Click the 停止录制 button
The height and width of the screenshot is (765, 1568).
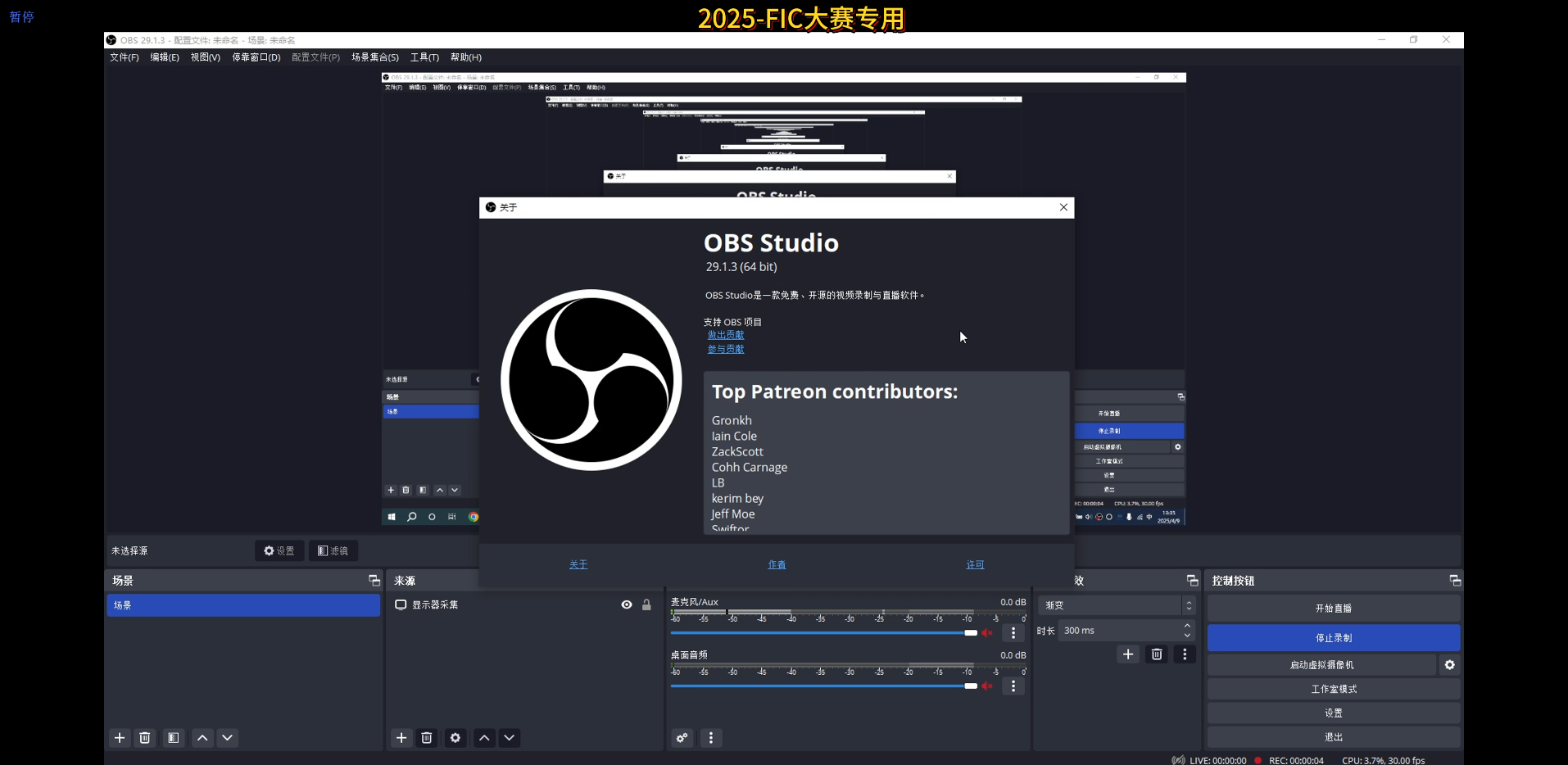point(1333,638)
